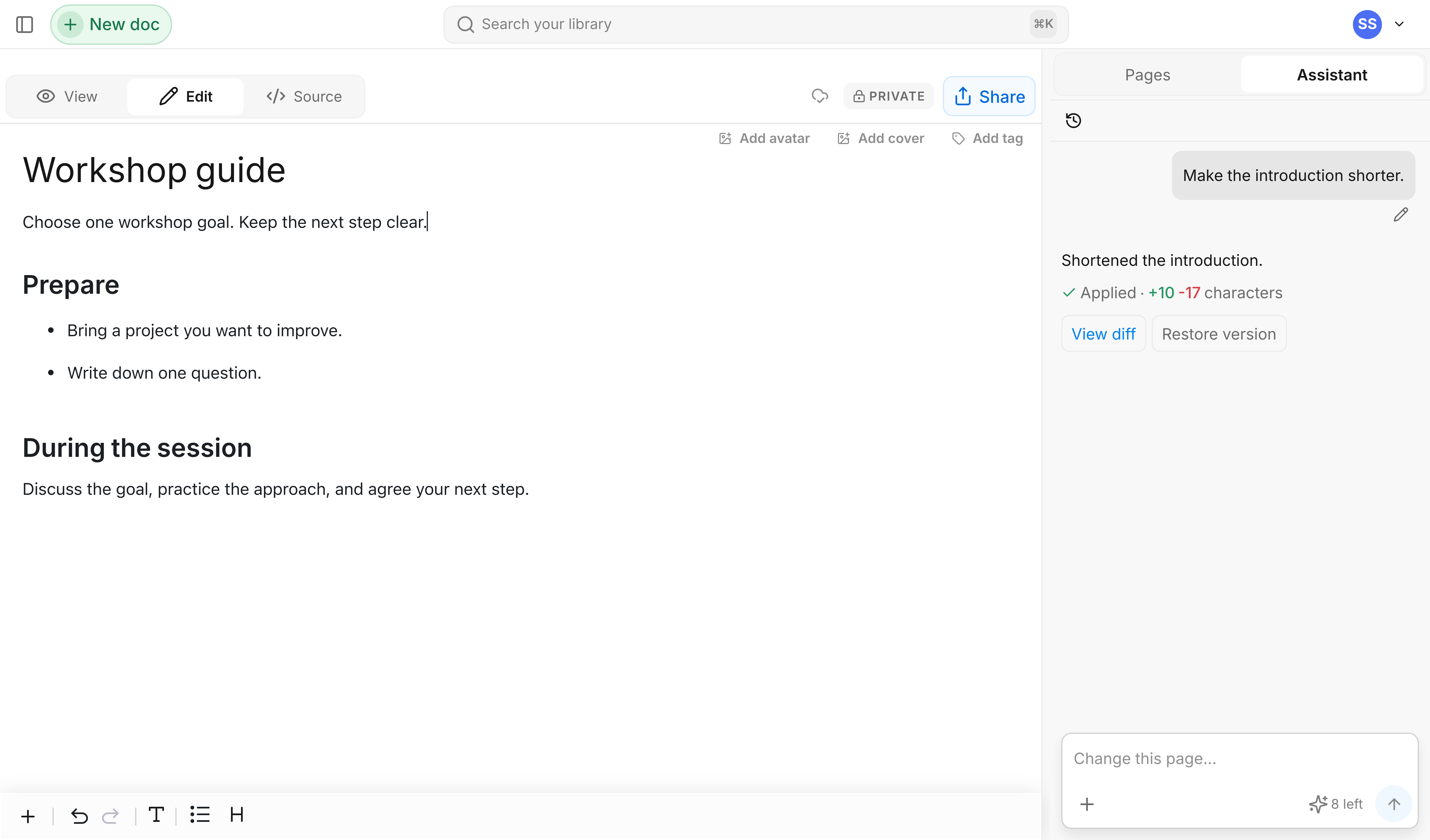The width and height of the screenshot is (1430, 840).
Task: Click the sparkle credits left indicator
Action: coord(1336,804)
